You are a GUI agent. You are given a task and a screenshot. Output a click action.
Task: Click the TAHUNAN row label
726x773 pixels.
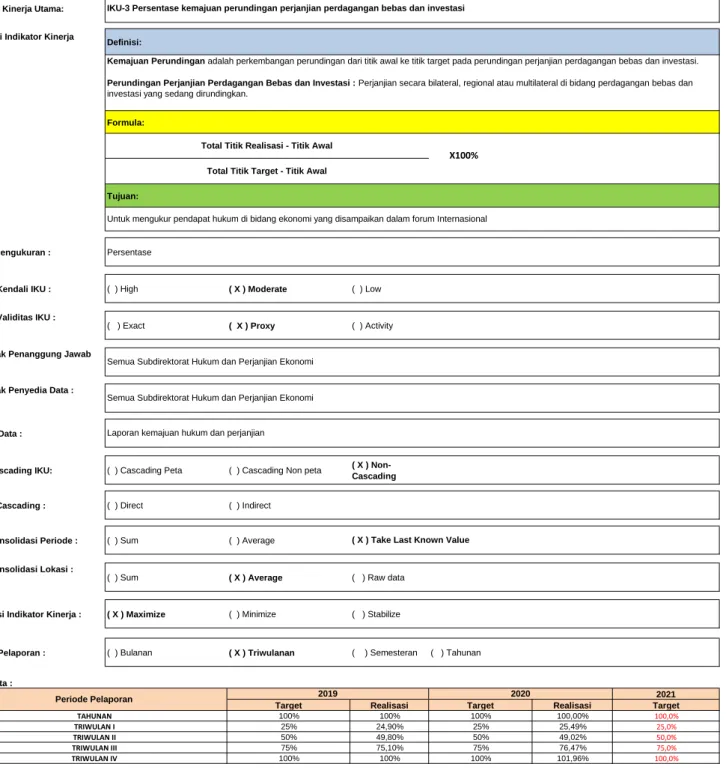click(x=94, y=716)
